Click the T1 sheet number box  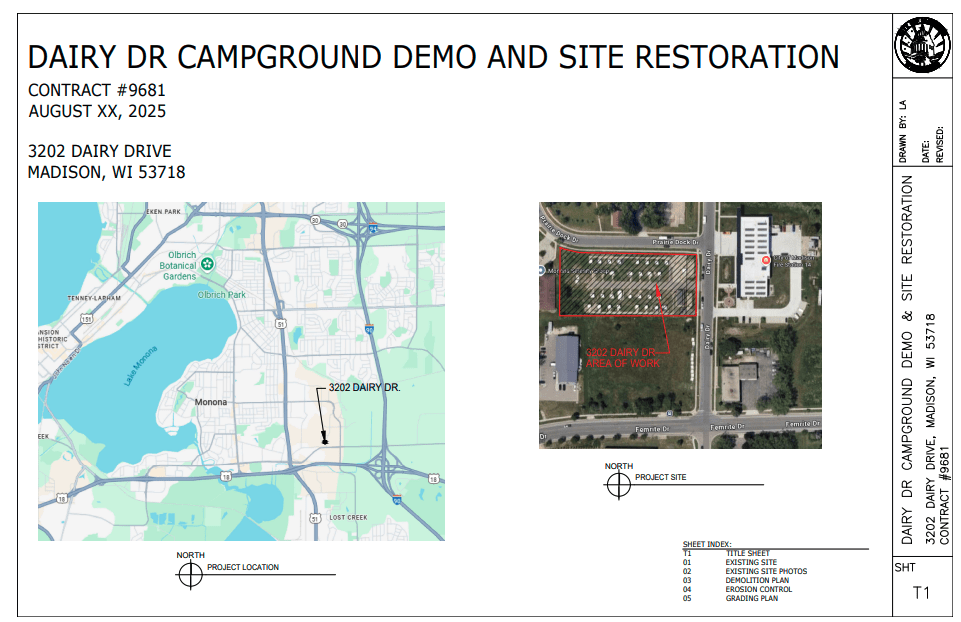[921, 593]
